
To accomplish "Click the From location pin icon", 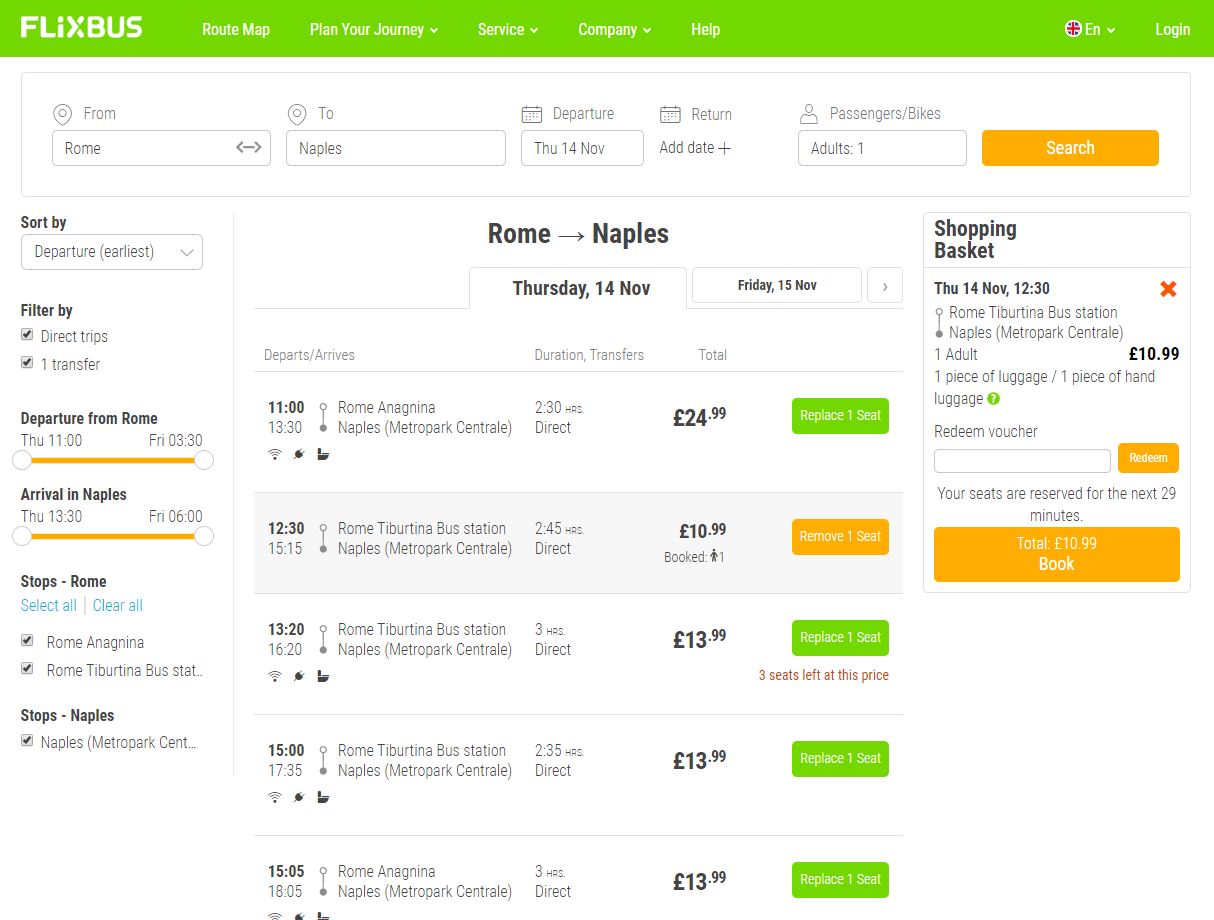I will [63, 114].
